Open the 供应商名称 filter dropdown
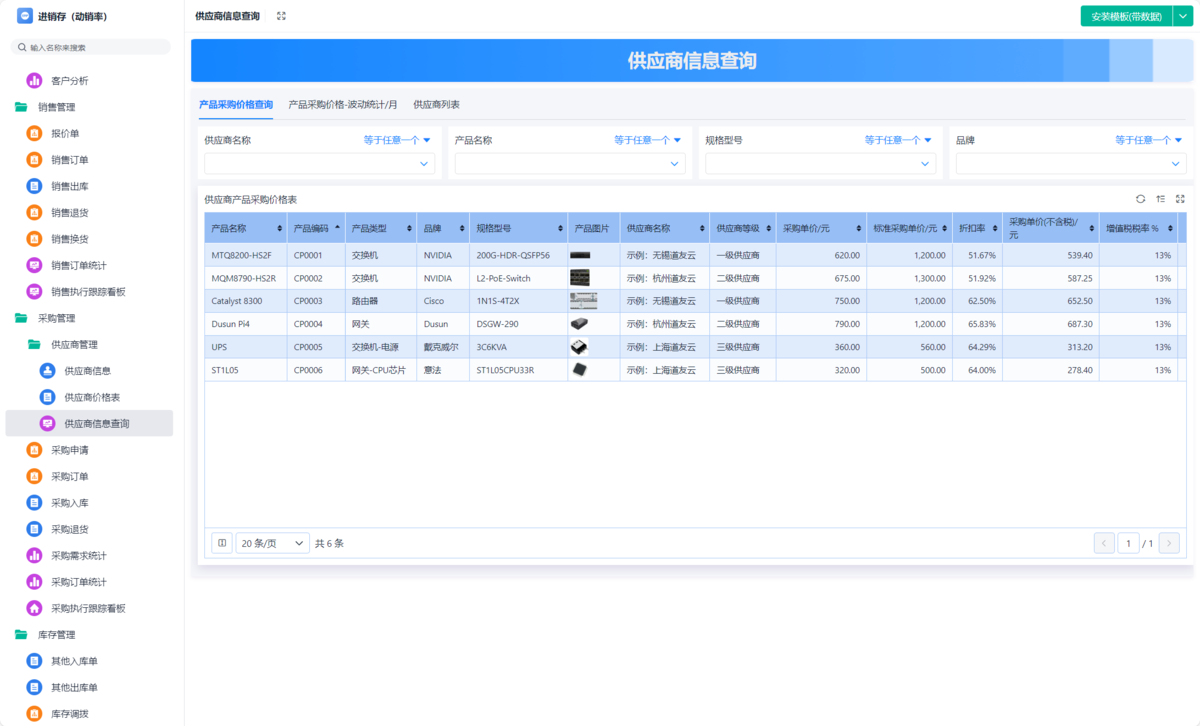Screen dimensions: 1200x726 [x=319, y=164]
